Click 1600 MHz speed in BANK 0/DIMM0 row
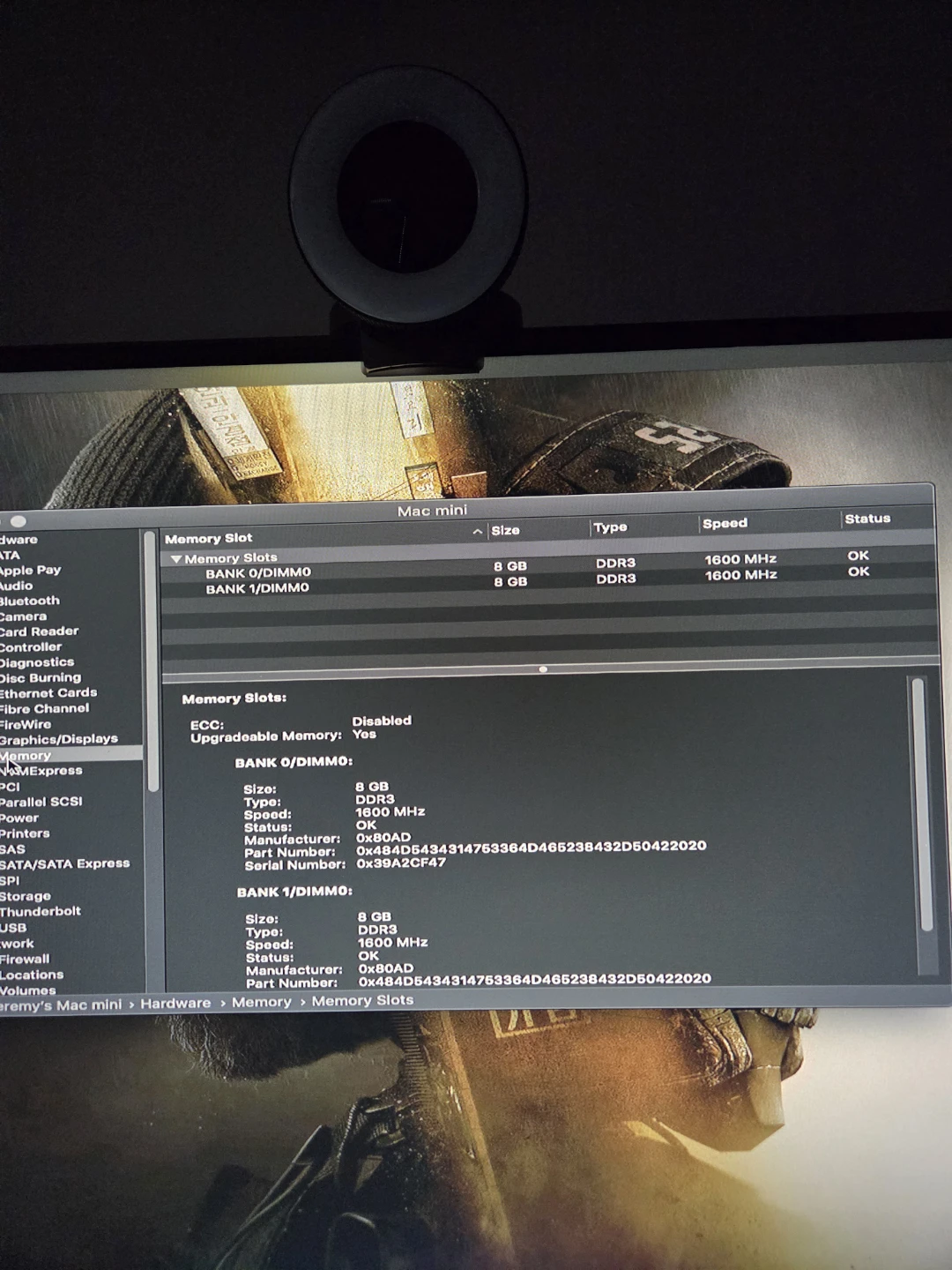 tap(740, 559)
